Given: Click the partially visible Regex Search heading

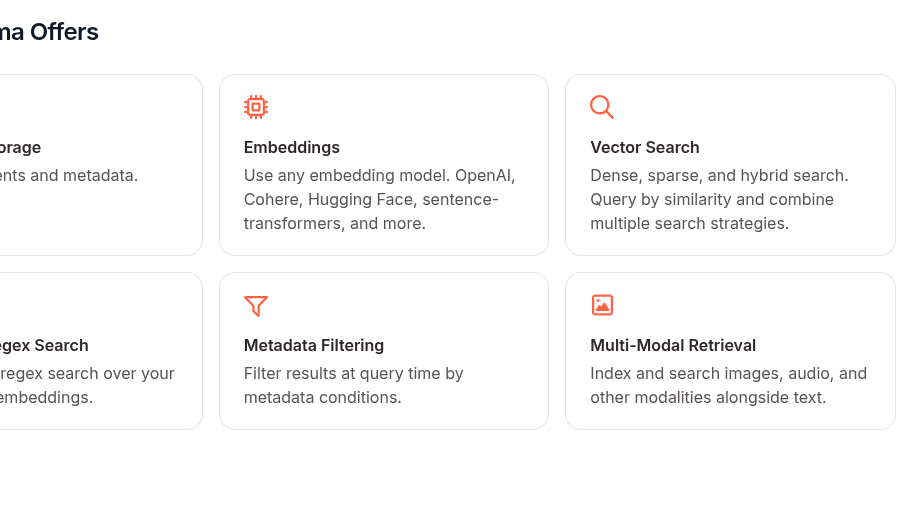Looking at the screenshot, I should coord(44,346).
